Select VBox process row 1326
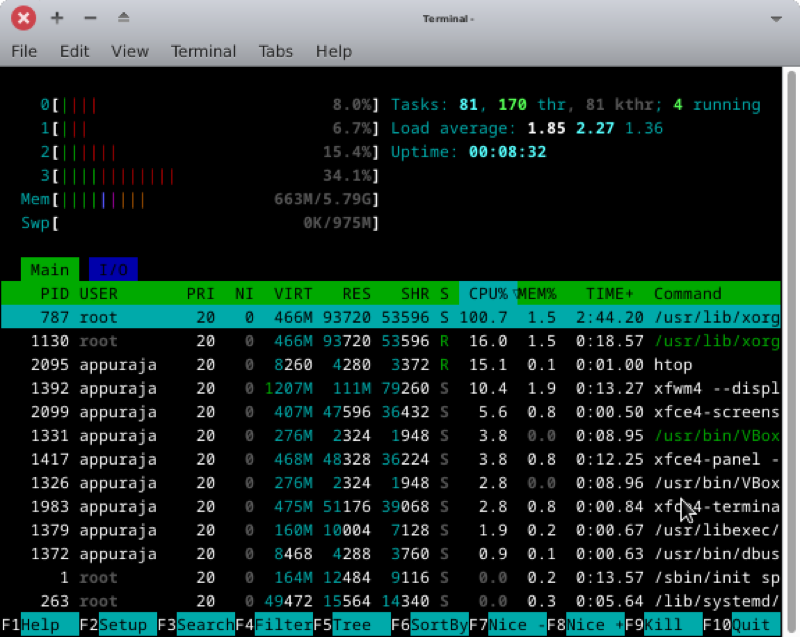The width and height of the screenshot is (800, 637). pos(391,482)
